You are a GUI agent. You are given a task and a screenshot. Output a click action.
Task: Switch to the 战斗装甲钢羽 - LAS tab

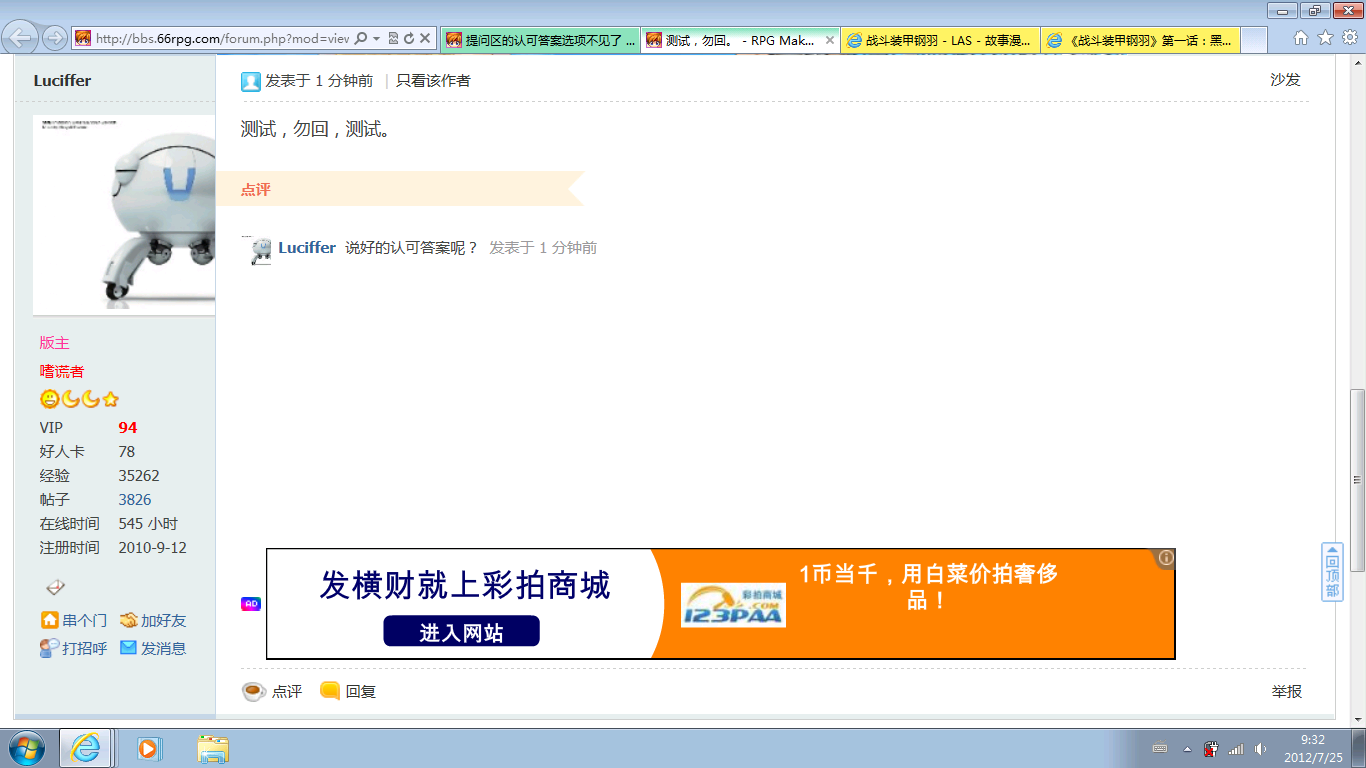[940, 40]
